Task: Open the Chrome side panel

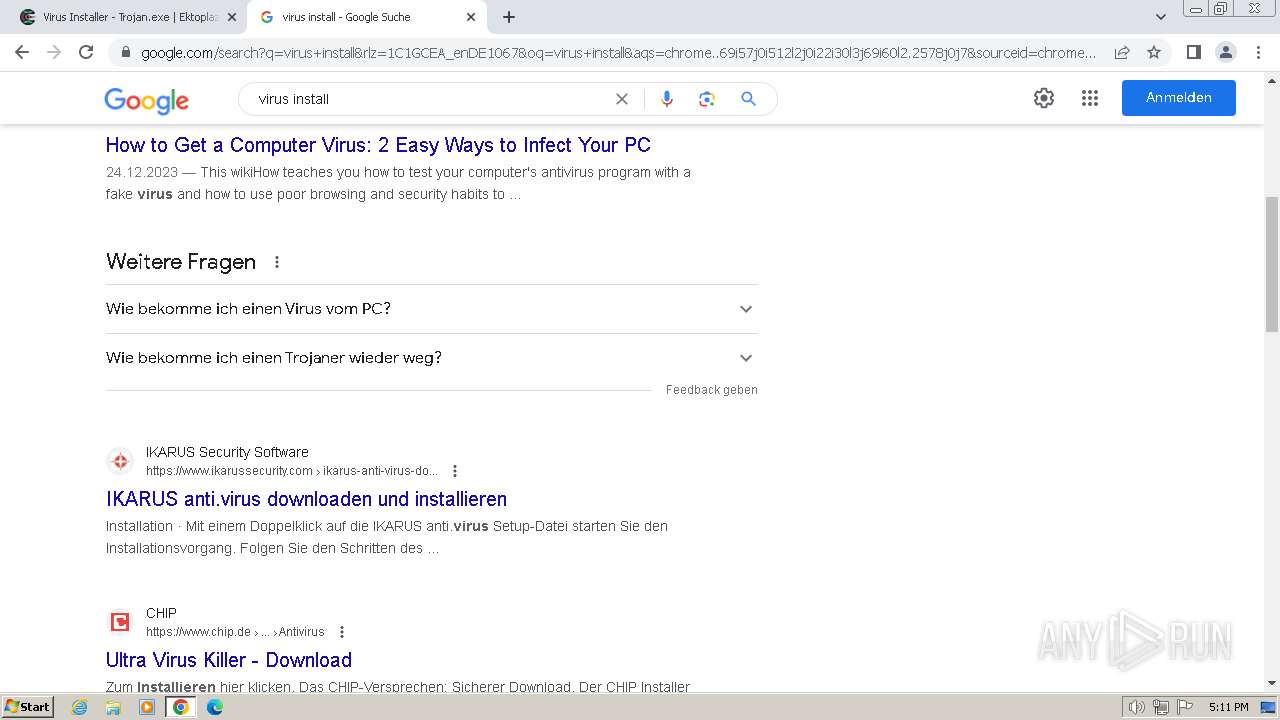Action: pos(1193,52)
